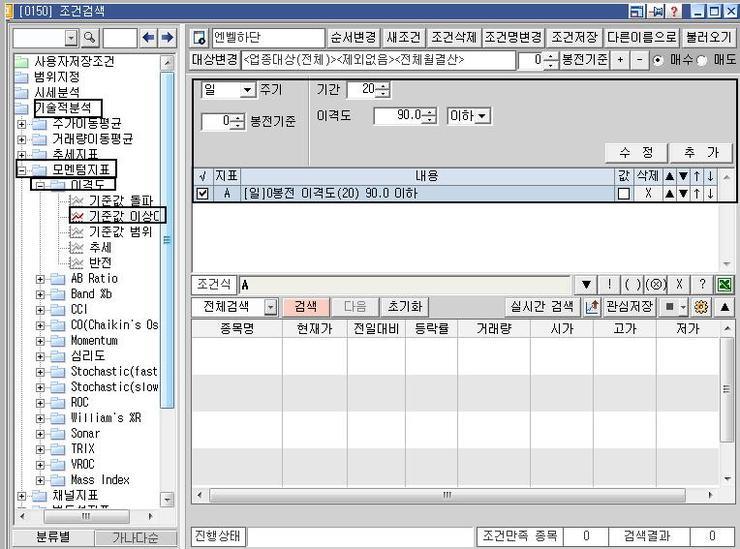Click the chart icon beside 실시간 검색
The width and height of the screenshot is (740, 549).
[x=591, y=307]
